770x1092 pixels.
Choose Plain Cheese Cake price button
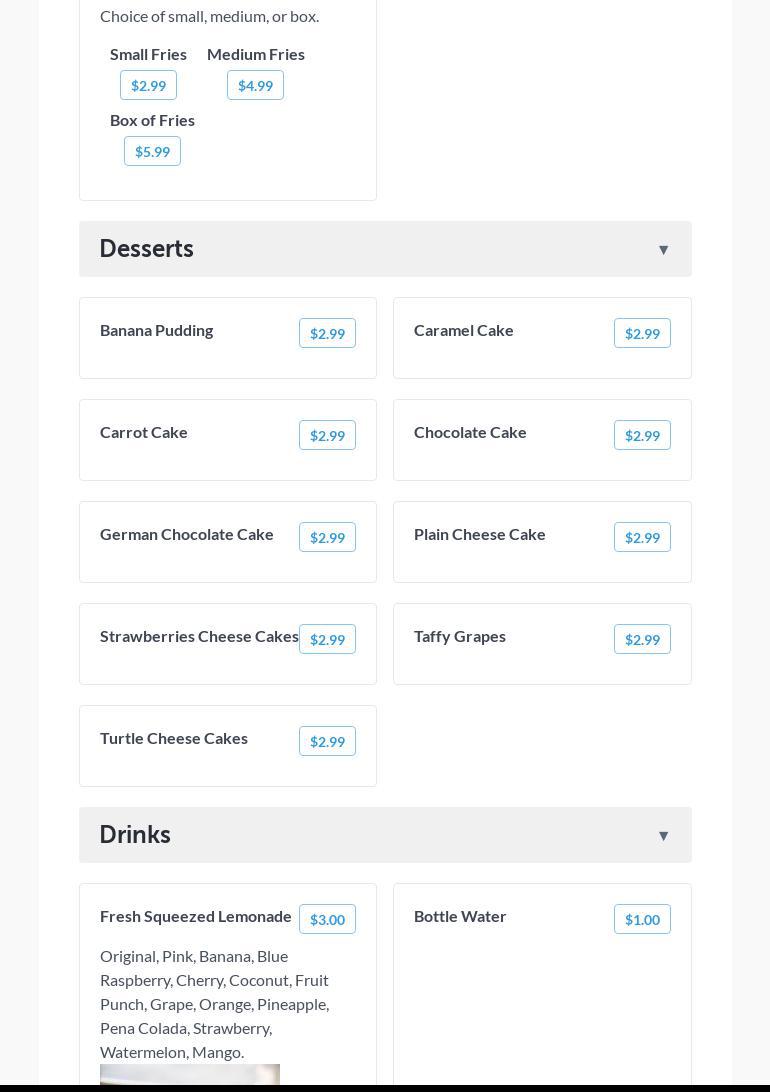[x=642, y=538]
